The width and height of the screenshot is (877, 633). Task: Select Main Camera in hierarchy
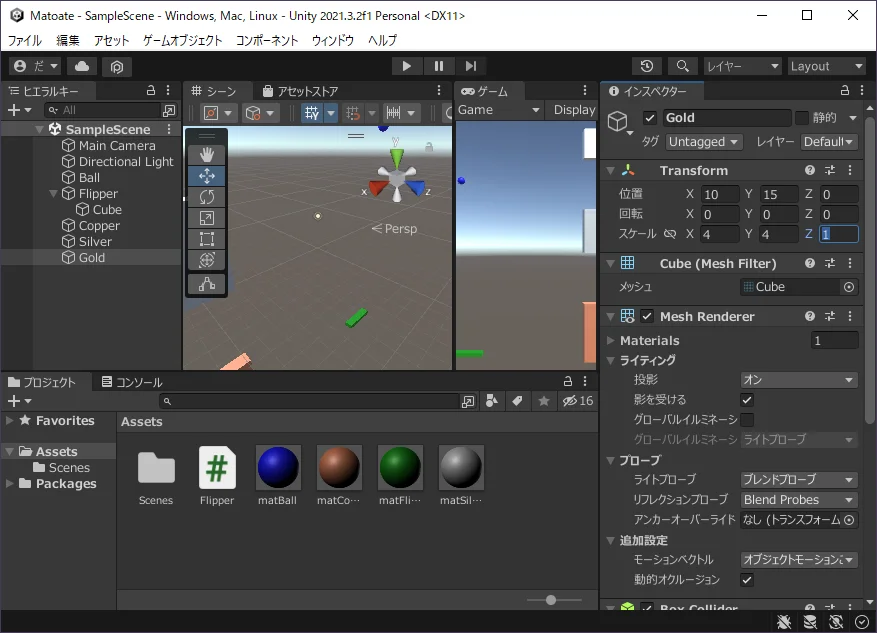117,145
